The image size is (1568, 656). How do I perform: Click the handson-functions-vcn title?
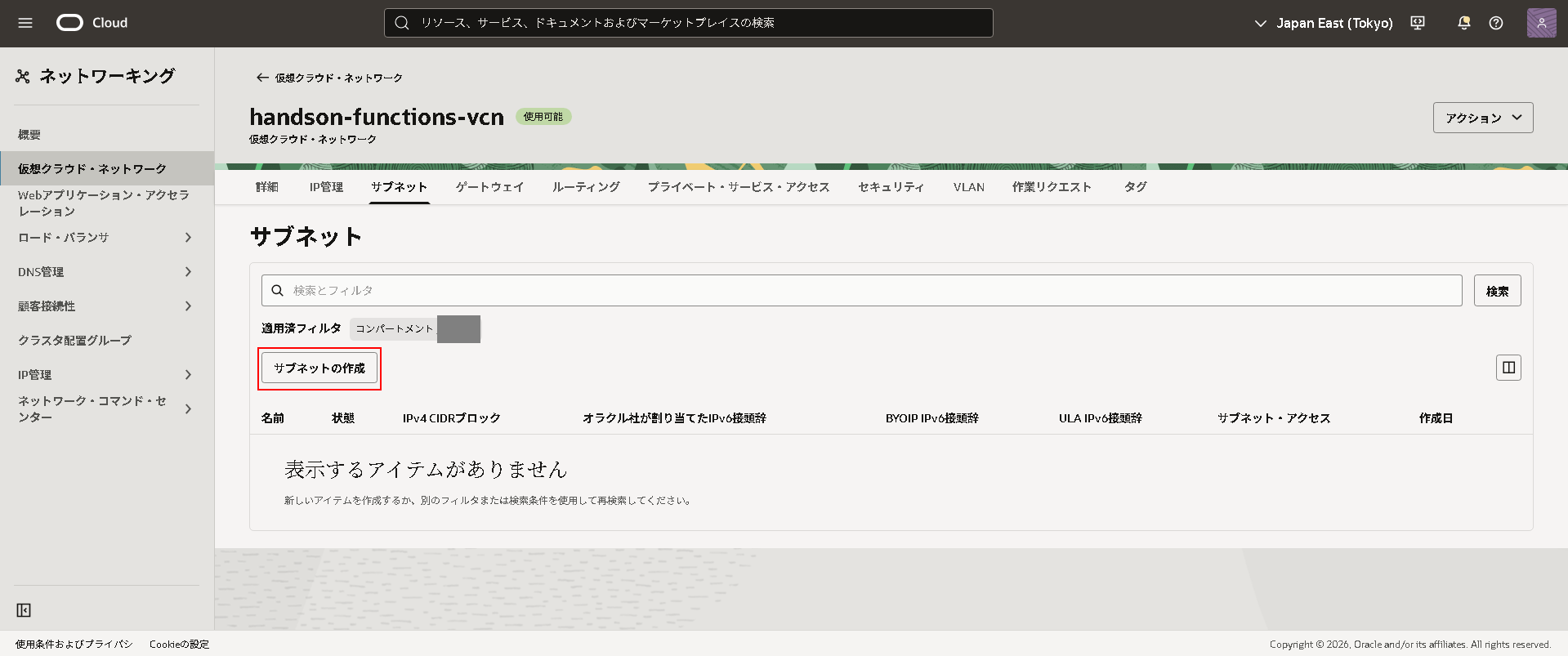pos(377,117)
